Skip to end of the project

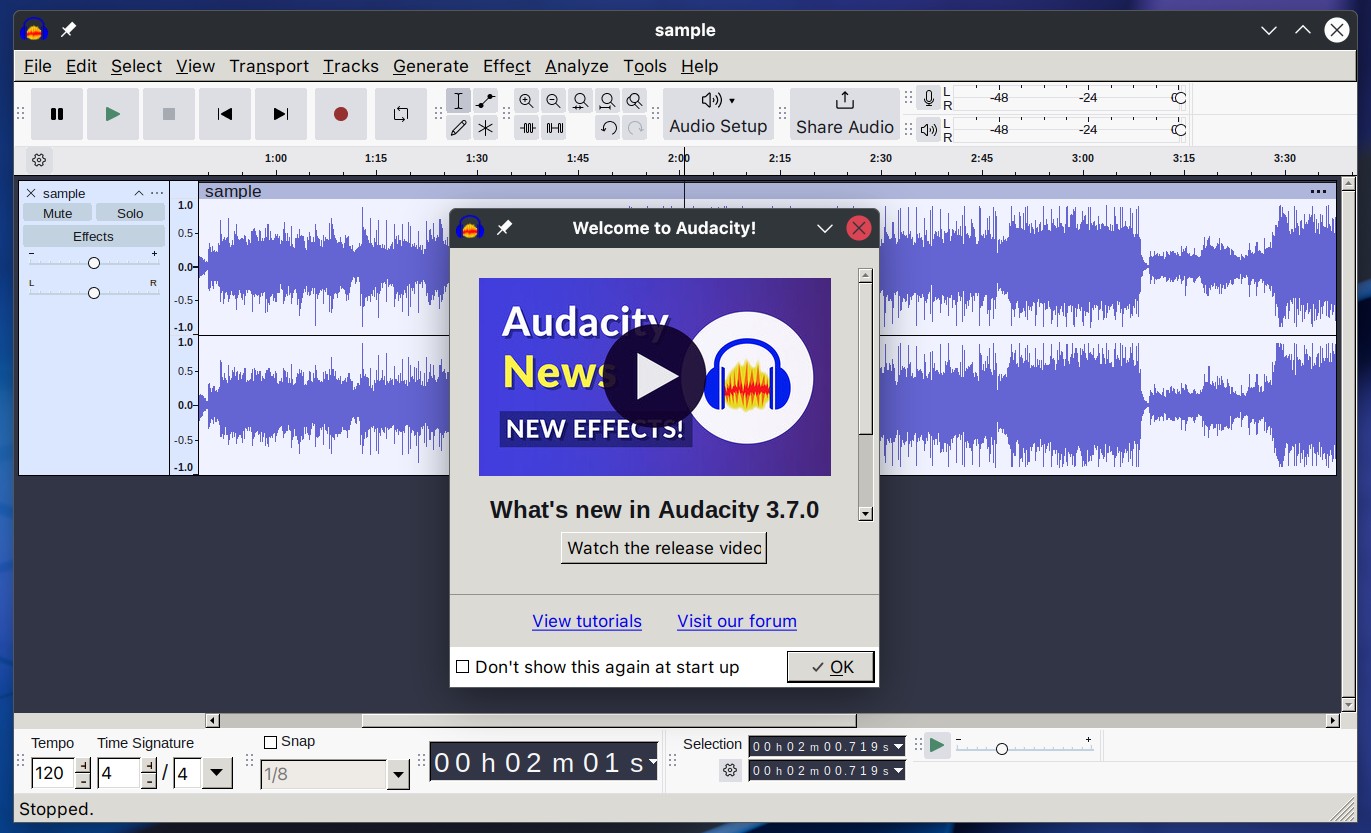tap(281, 114)
